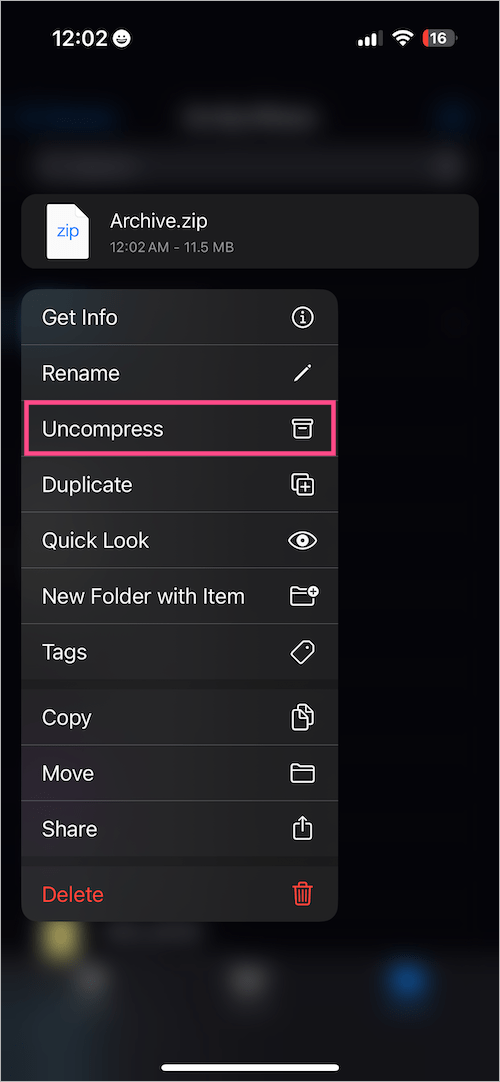Tap the Archive.zip file name
The width and height of the screenshot is (500, 1082).
click(x=159, y=221)
